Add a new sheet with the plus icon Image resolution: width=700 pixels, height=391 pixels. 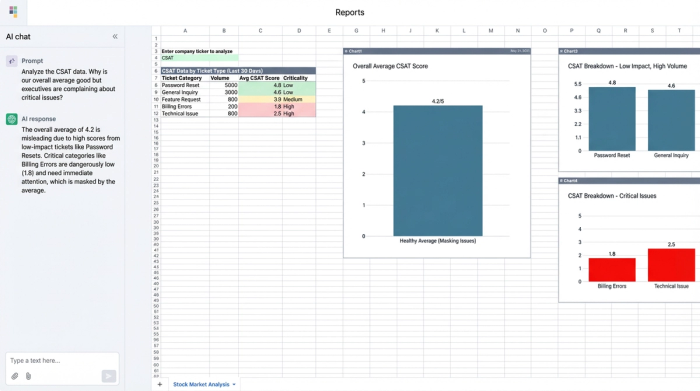click(x=160, y=384)
